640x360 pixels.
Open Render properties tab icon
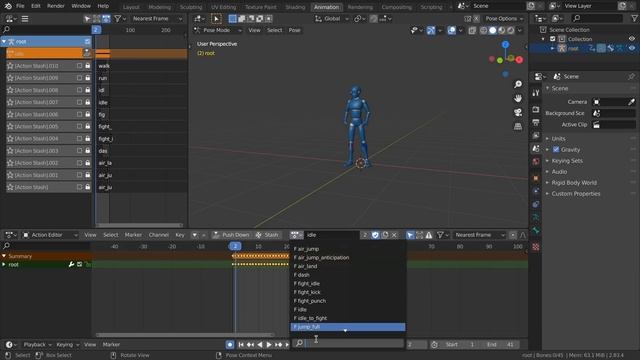tap(536, 109)
